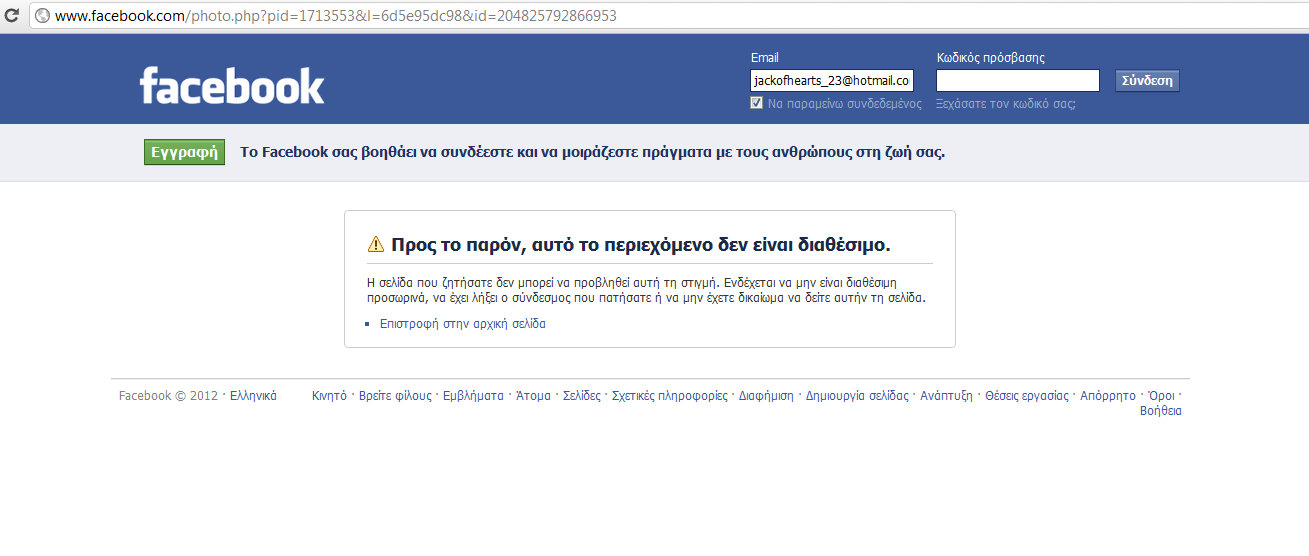
Task: Open the Εμβλήματα footer link
Action: point(473,396)
